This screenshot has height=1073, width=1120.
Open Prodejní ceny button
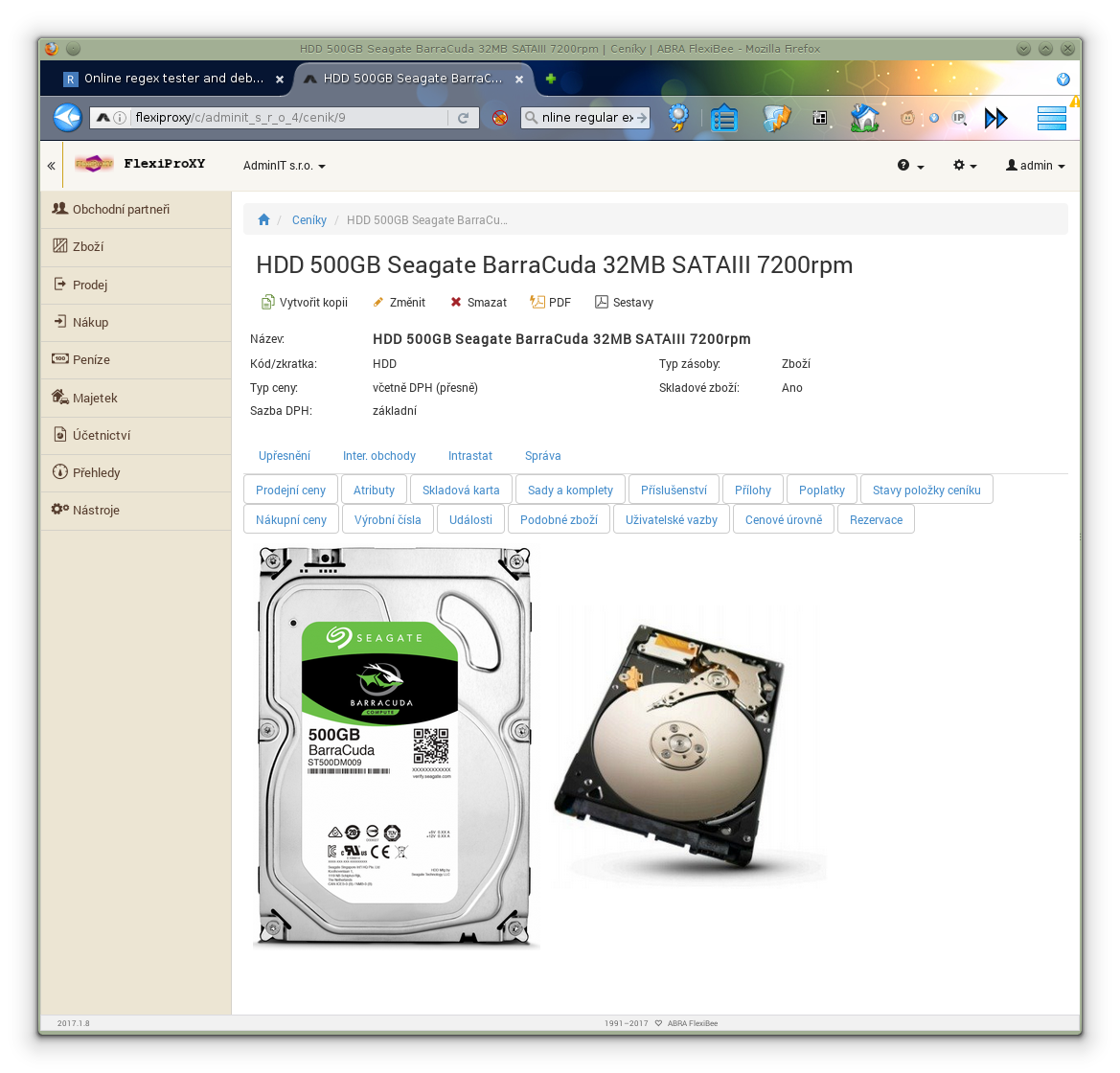pyautogui.click(x=290, y=491)
